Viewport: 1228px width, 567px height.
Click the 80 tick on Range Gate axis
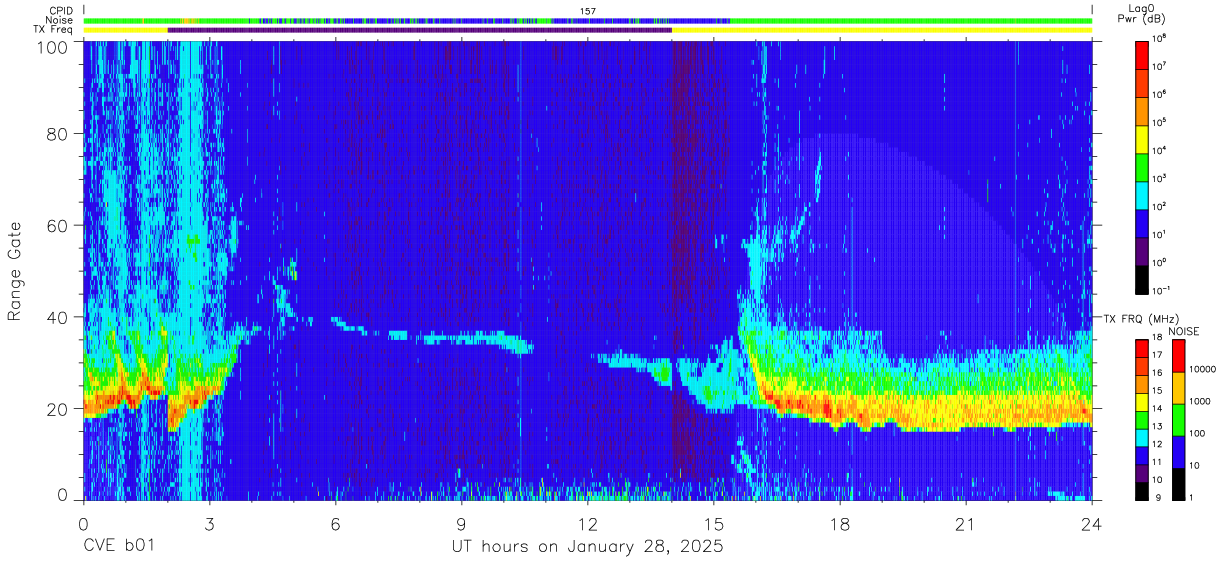(x=59, y=134)
